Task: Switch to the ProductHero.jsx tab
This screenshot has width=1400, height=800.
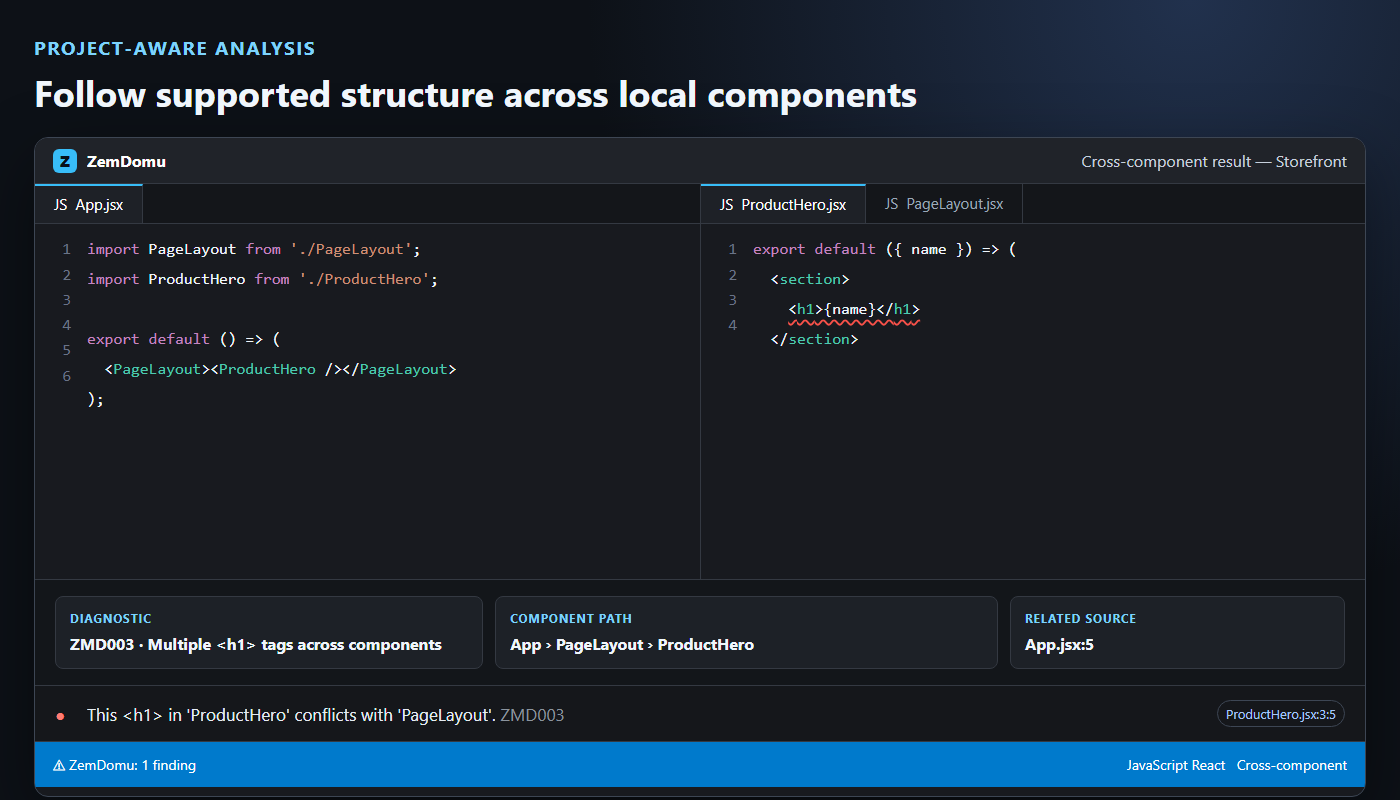Action: click(783, 204)
